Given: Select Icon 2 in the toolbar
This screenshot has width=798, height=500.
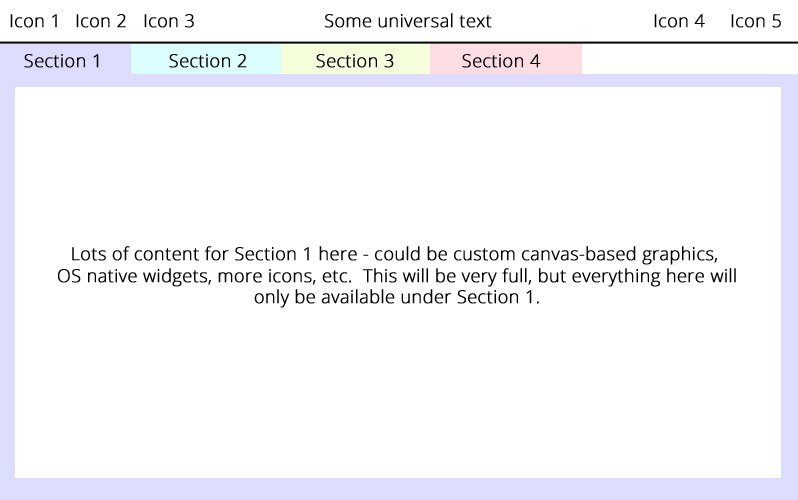Looking at the screenshot, I should tap(101, 21).
